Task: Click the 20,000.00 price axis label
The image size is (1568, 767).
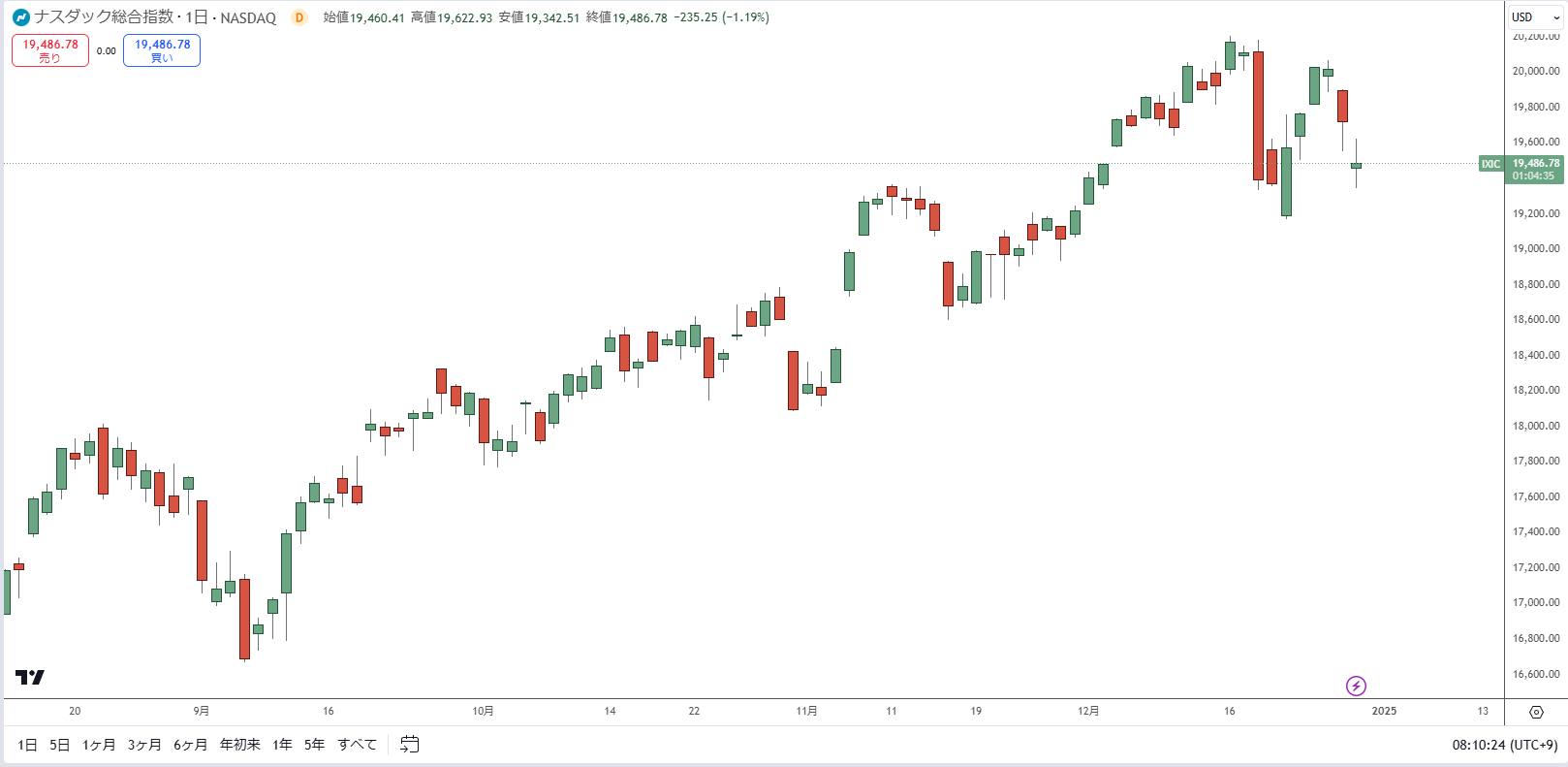Action: click(1536, 71)
